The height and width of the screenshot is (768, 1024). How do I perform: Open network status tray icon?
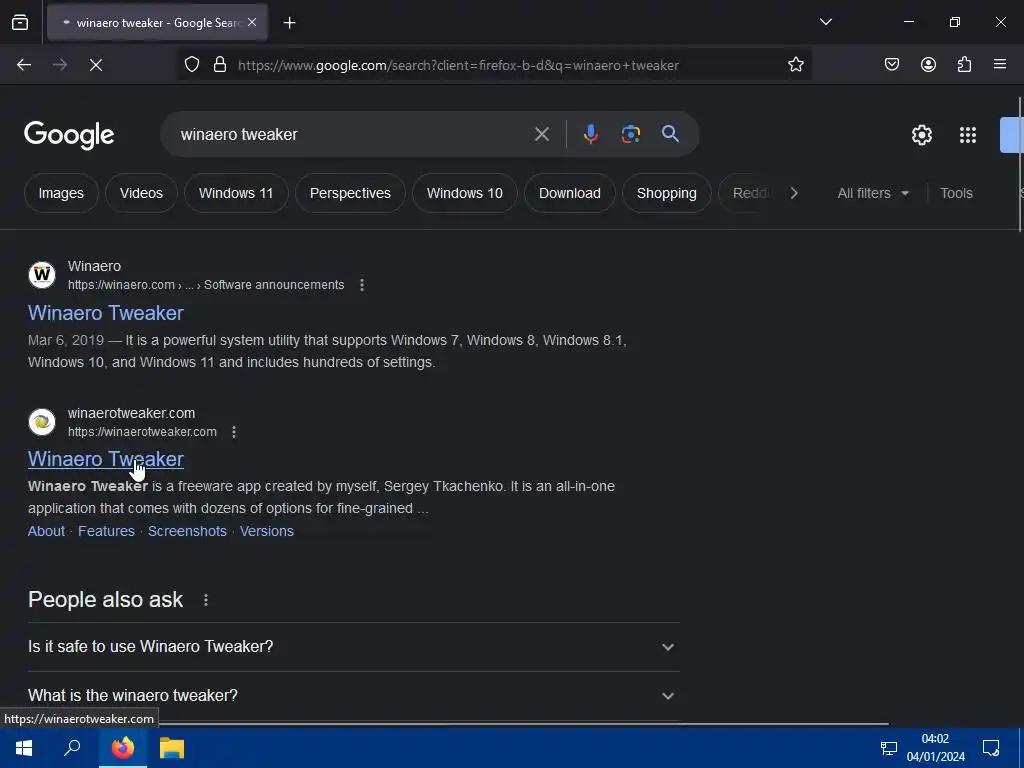(889, 748)
